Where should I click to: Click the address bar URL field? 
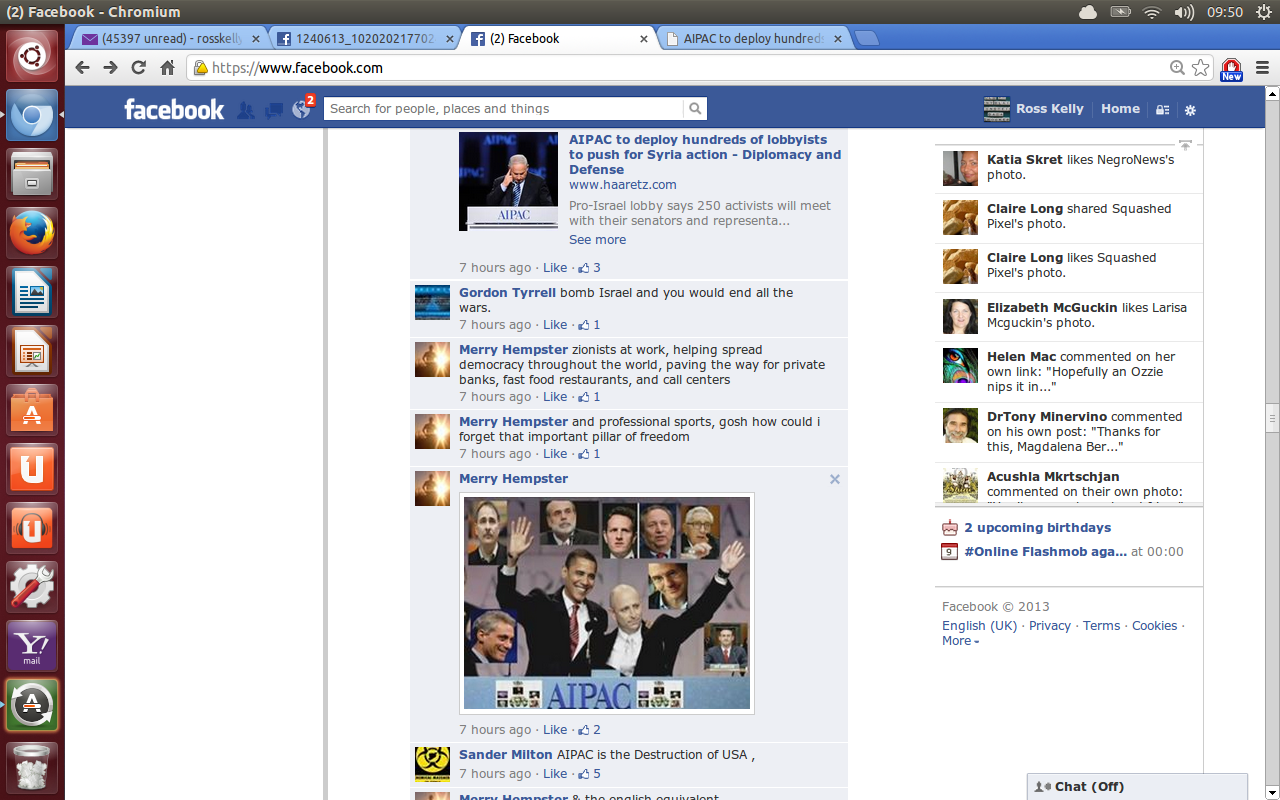[680, 68]
